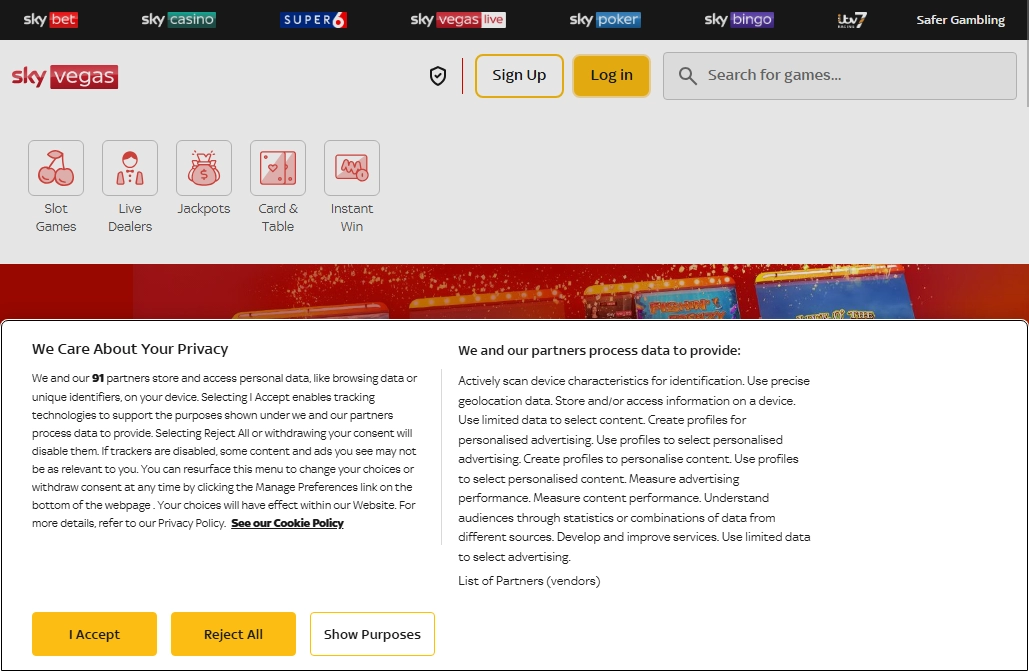Open the Sky Bet logo link
Viewport: 1029px width, 672px height.
51,20
